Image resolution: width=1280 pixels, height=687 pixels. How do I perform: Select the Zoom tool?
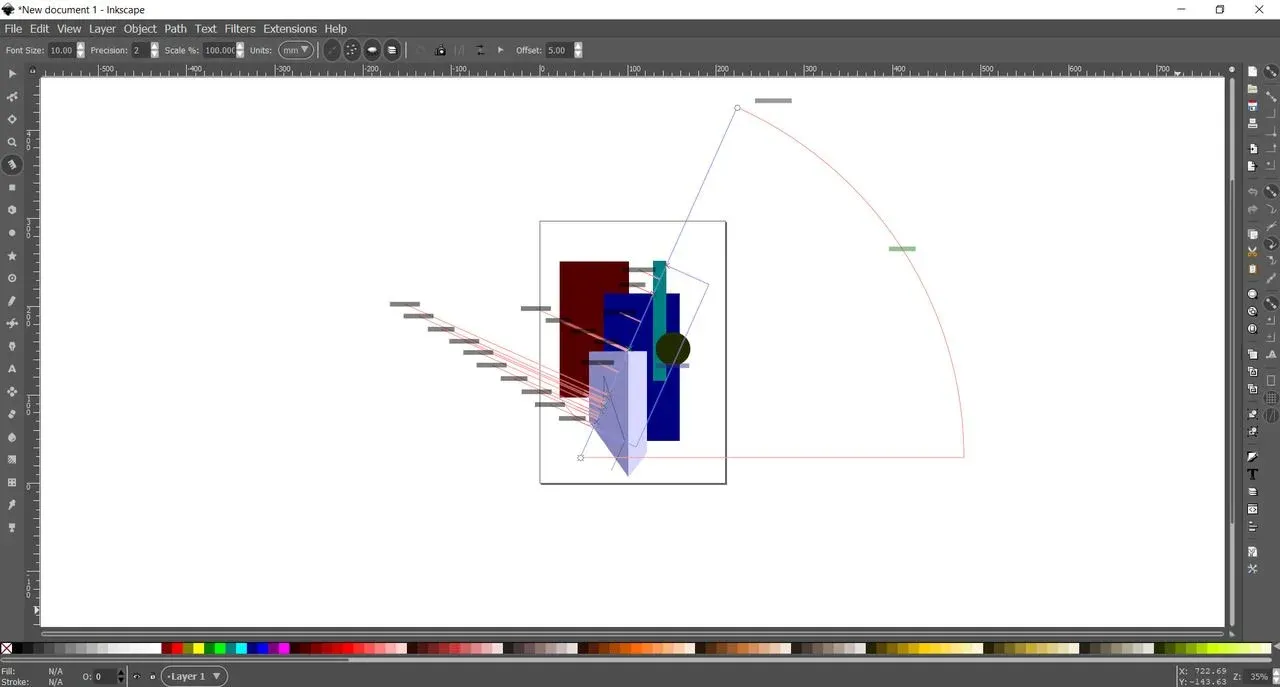click(x=12, y=142)
